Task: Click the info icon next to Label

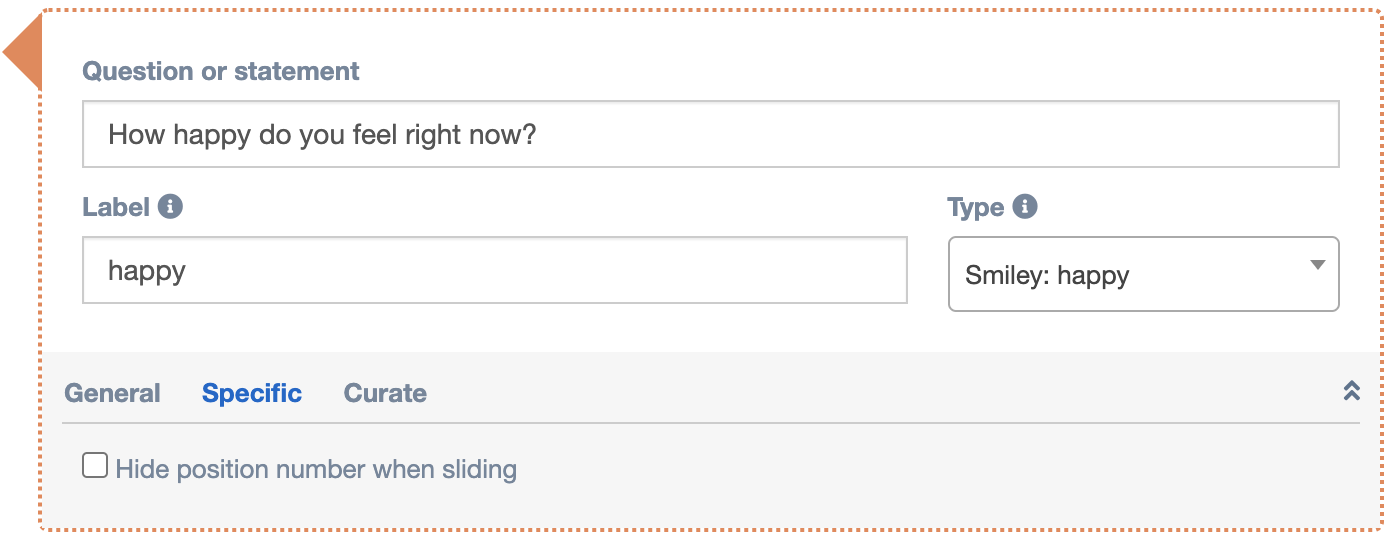Action: (x=170, y=207)
